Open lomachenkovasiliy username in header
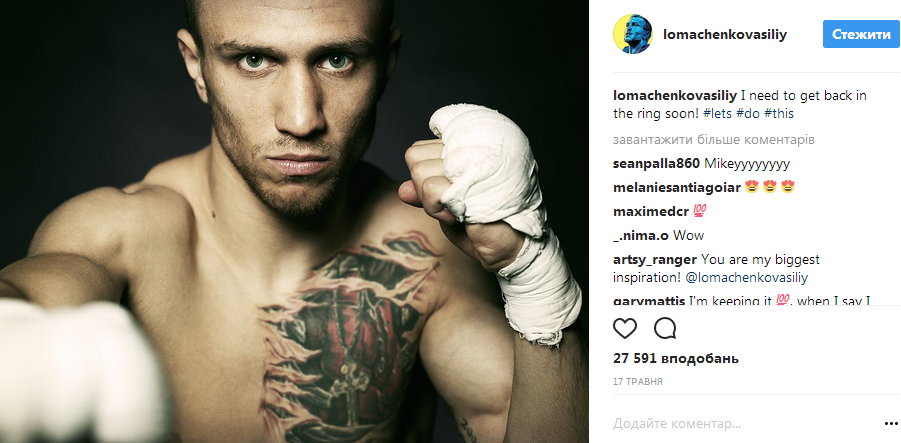This screenshot has height=443, width=901. pyautogui.click(x=725, y=34)
